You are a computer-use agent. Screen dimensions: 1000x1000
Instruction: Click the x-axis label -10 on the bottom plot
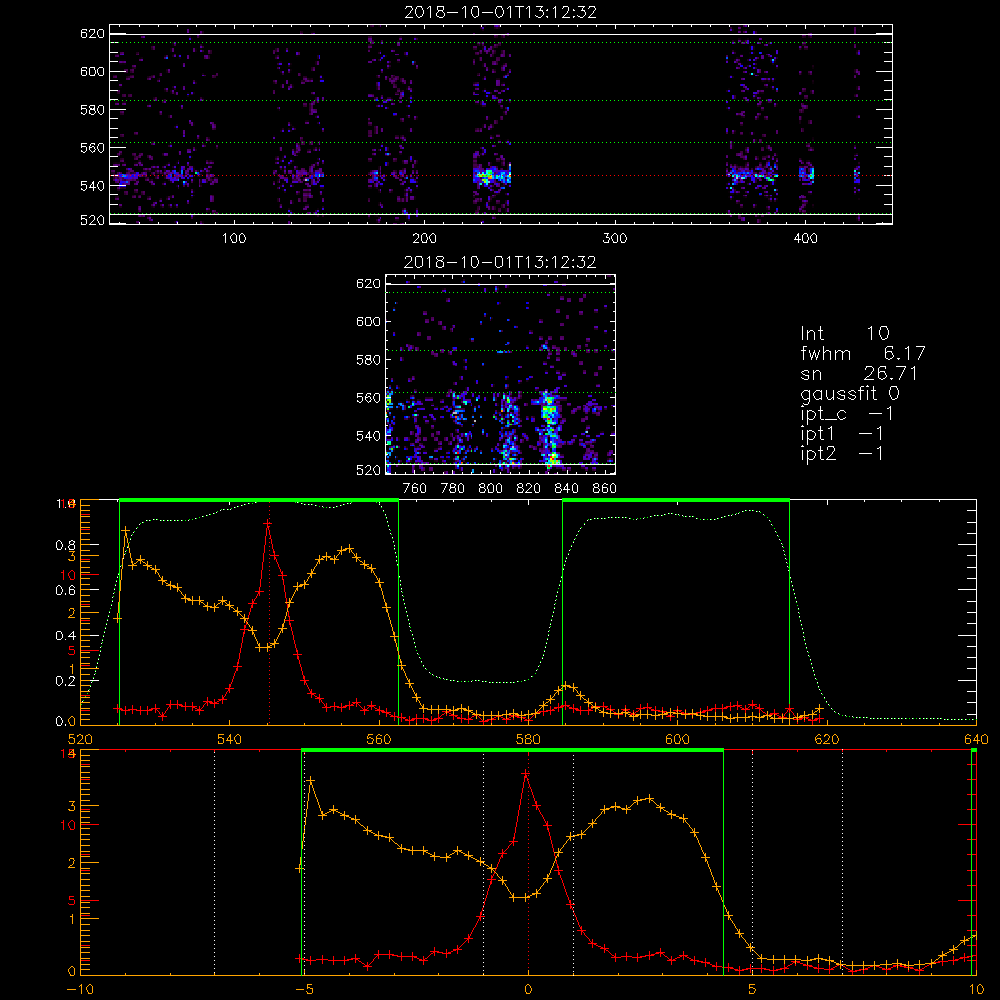[80, 989]
